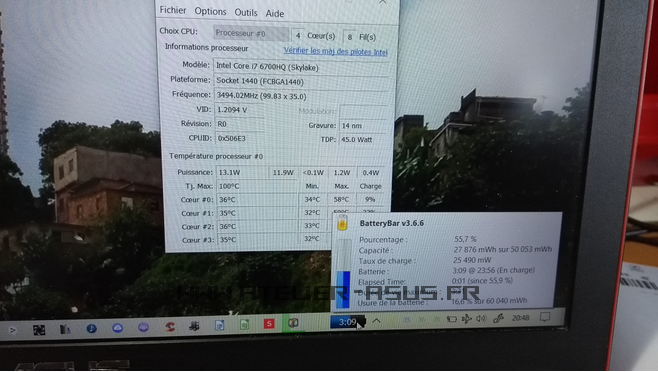Screen dimensions: 658x372
Task: Select the cores count field showing 4
Action: 298,36
